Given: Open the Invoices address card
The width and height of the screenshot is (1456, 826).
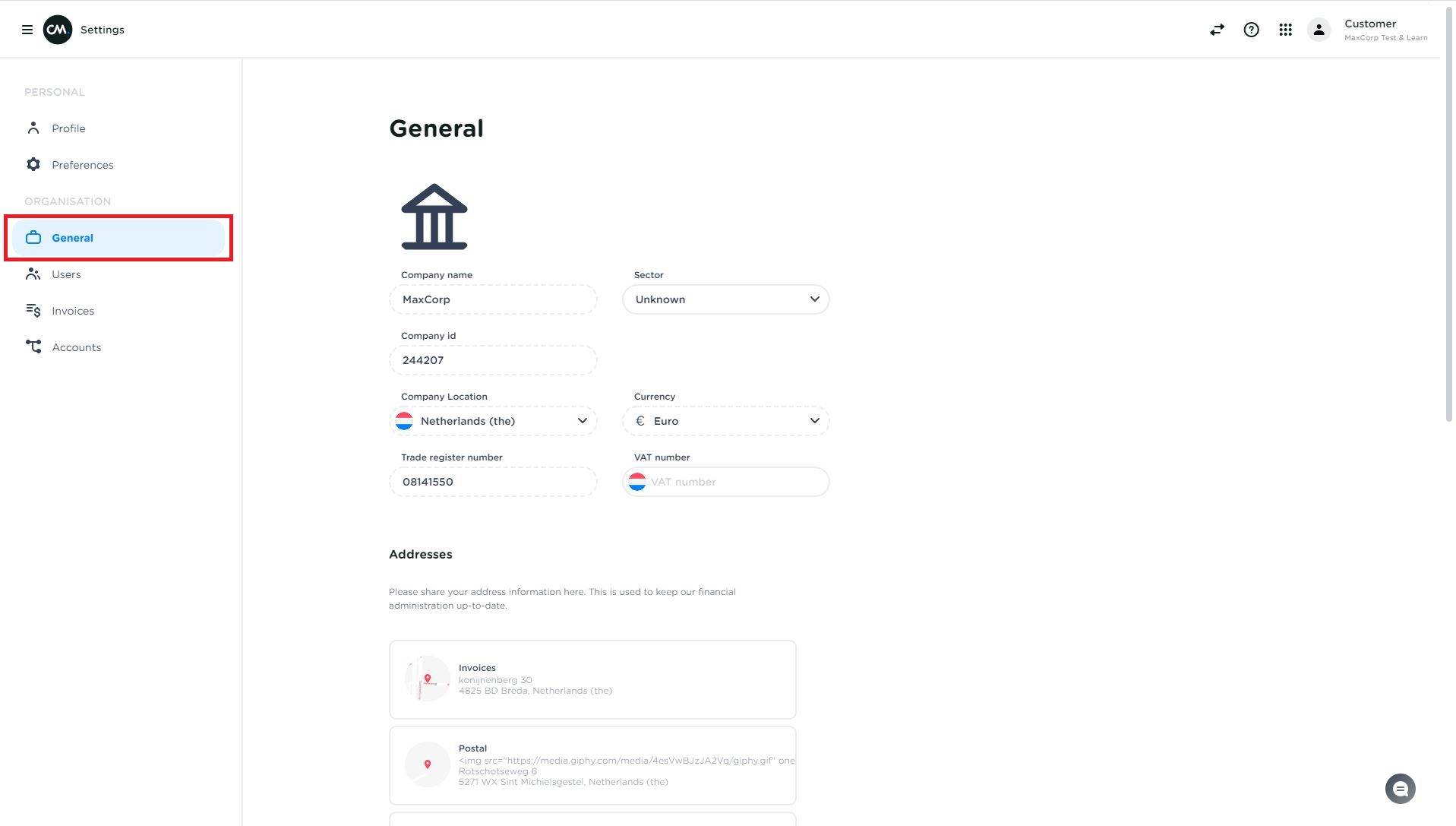Looking at the screenshot, I should [x=592, y=679].
